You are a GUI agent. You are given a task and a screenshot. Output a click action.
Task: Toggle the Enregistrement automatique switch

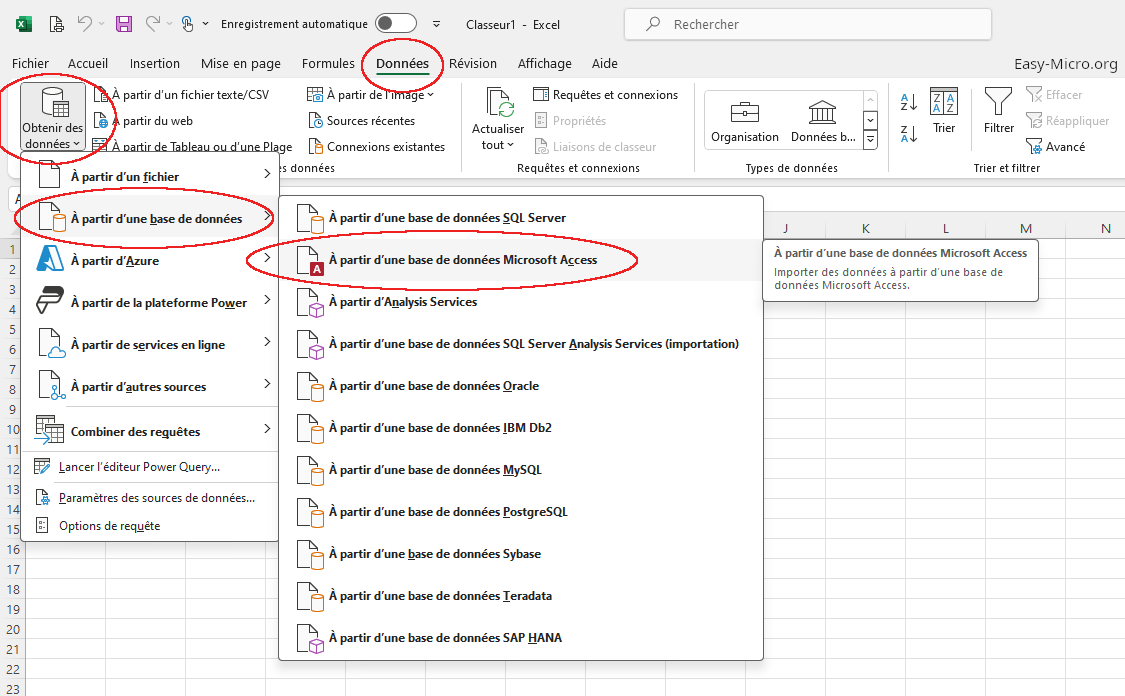pos(396,24)
